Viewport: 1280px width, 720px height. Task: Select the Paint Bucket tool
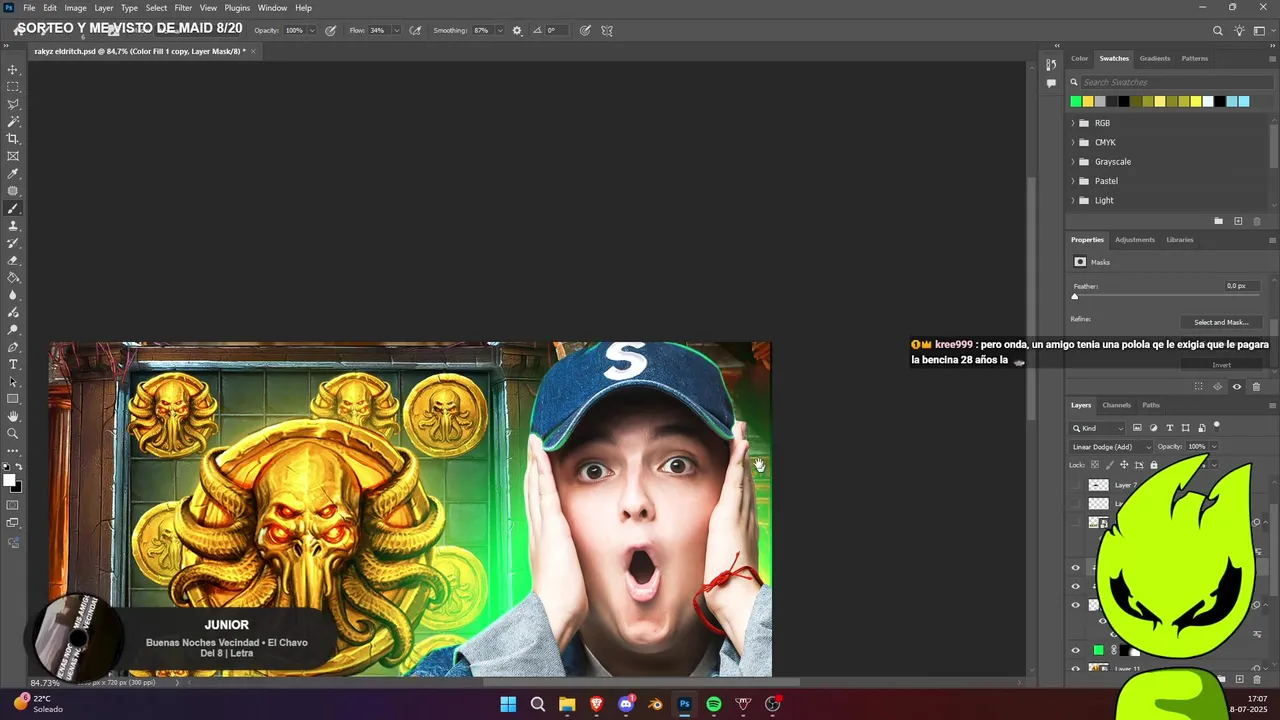[13, 278]
